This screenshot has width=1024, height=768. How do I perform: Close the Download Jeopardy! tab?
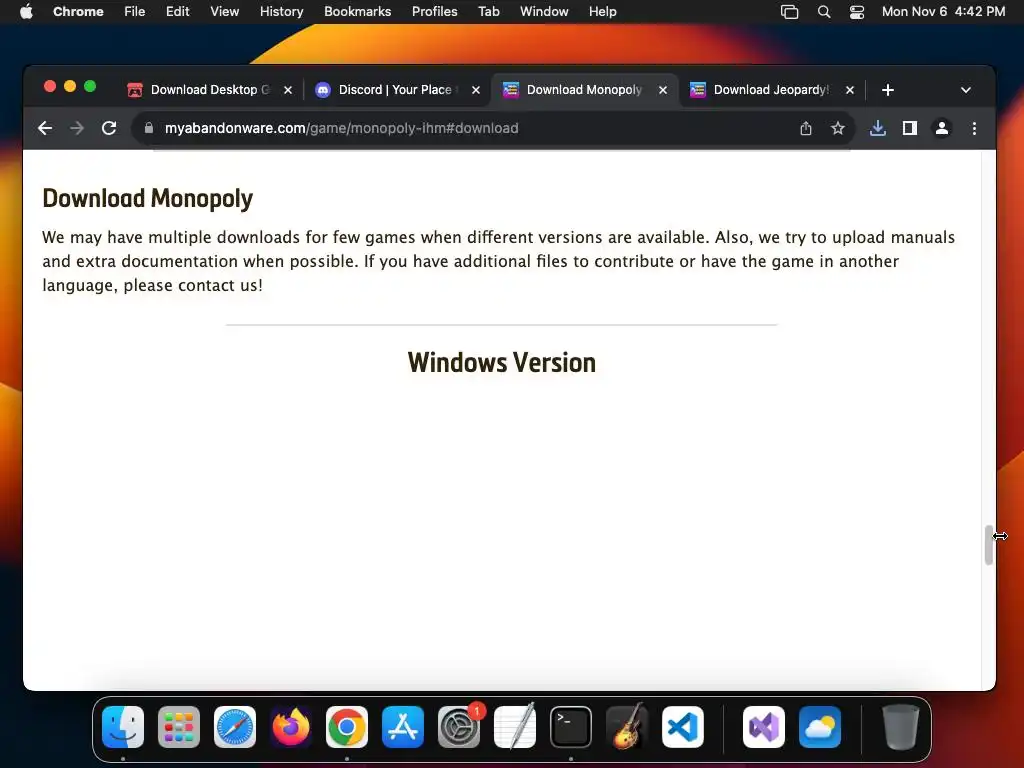(x=850, y=90)
